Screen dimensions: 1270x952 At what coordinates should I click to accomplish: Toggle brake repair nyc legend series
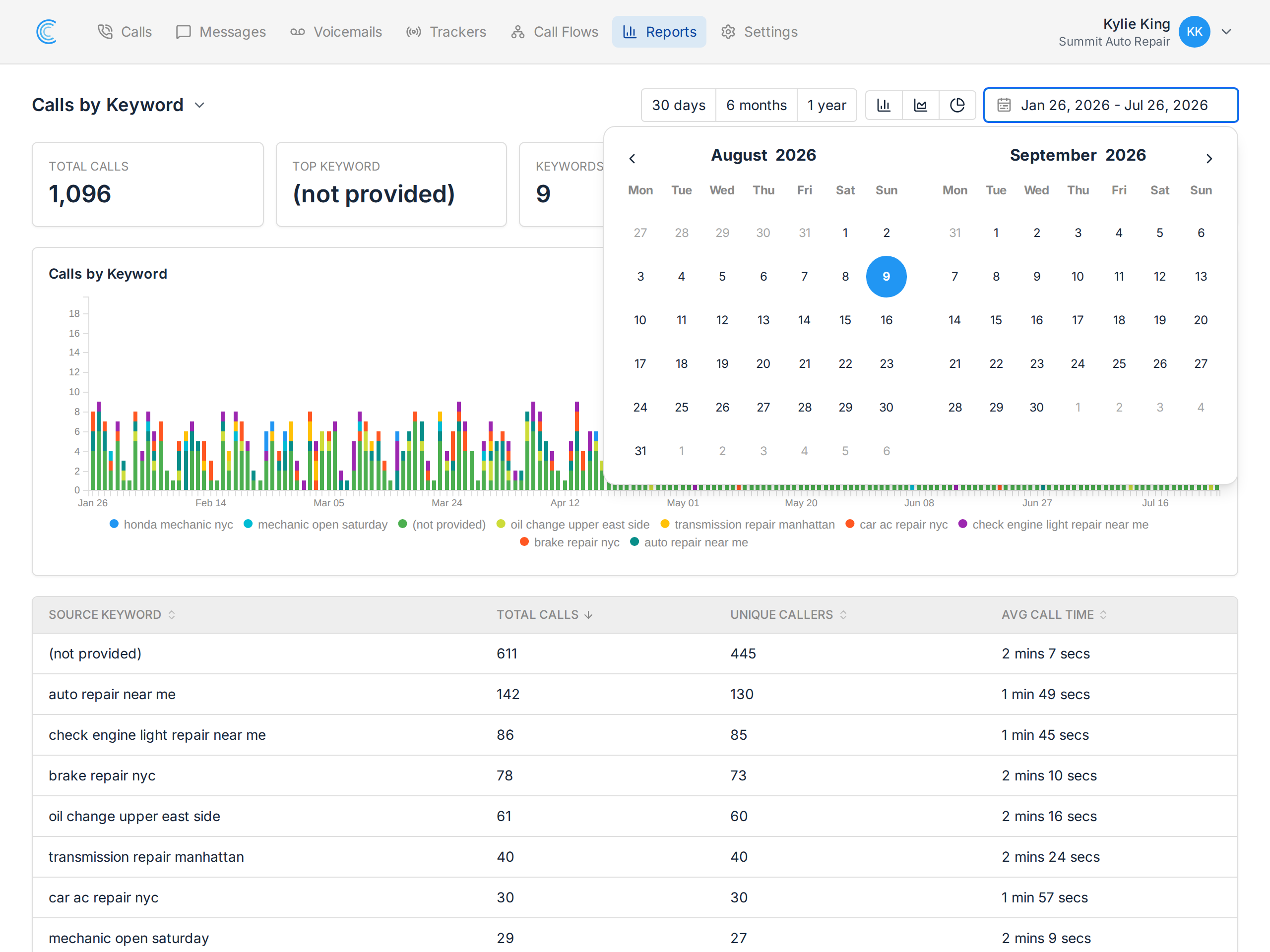(570, 542)
